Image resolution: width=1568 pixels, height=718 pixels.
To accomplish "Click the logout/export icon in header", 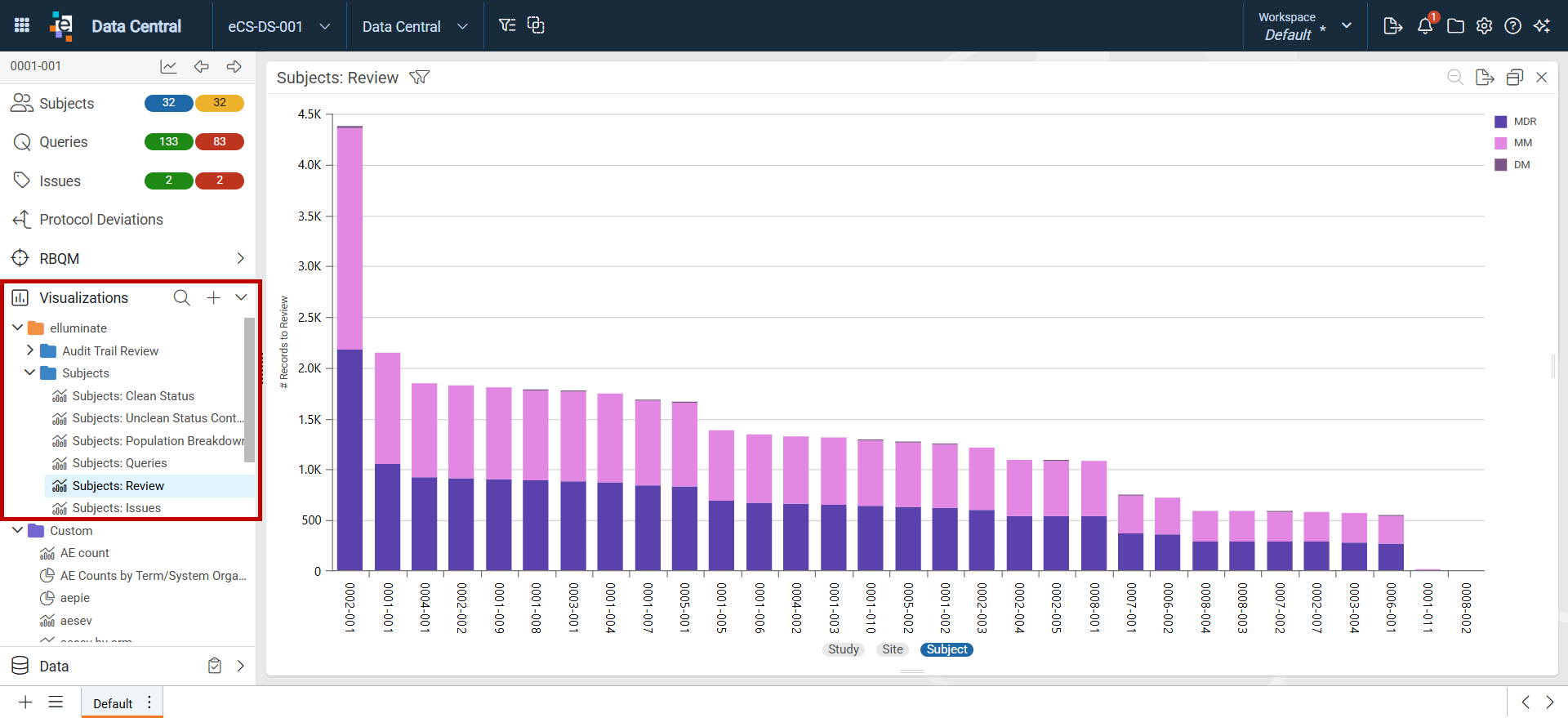I will [1393, 26].
